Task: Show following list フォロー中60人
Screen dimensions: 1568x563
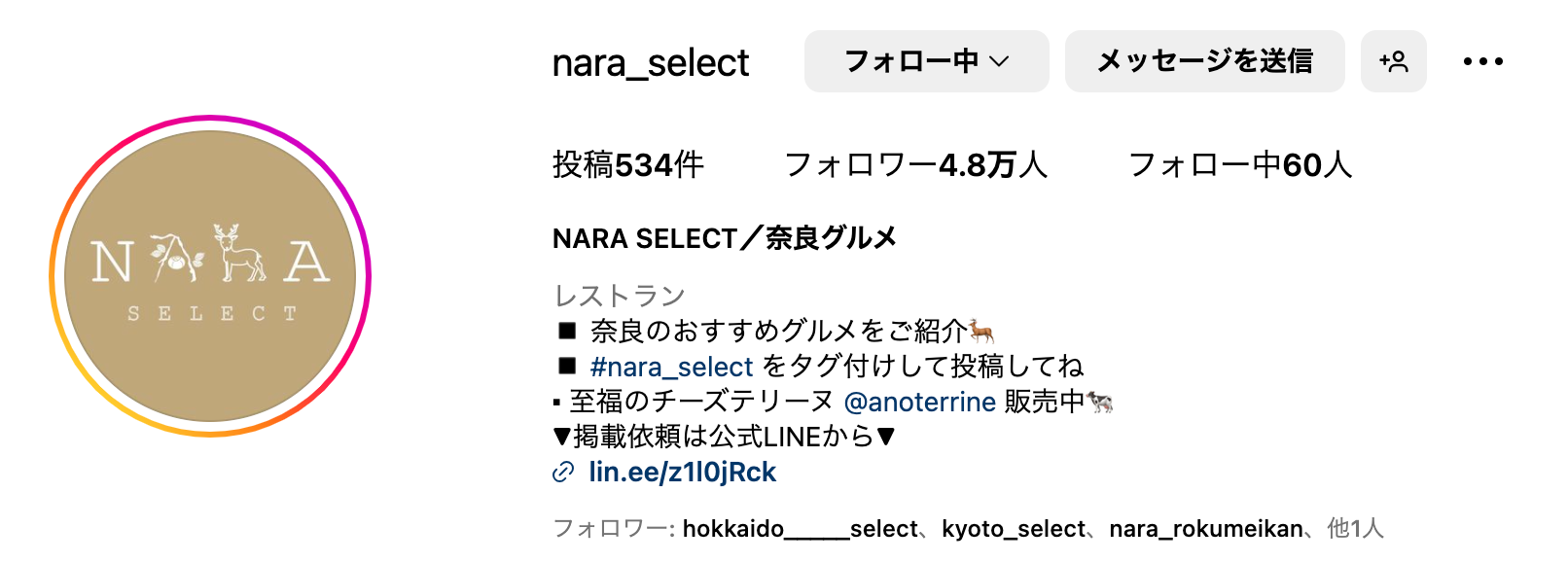Action: coord(1239,165)
